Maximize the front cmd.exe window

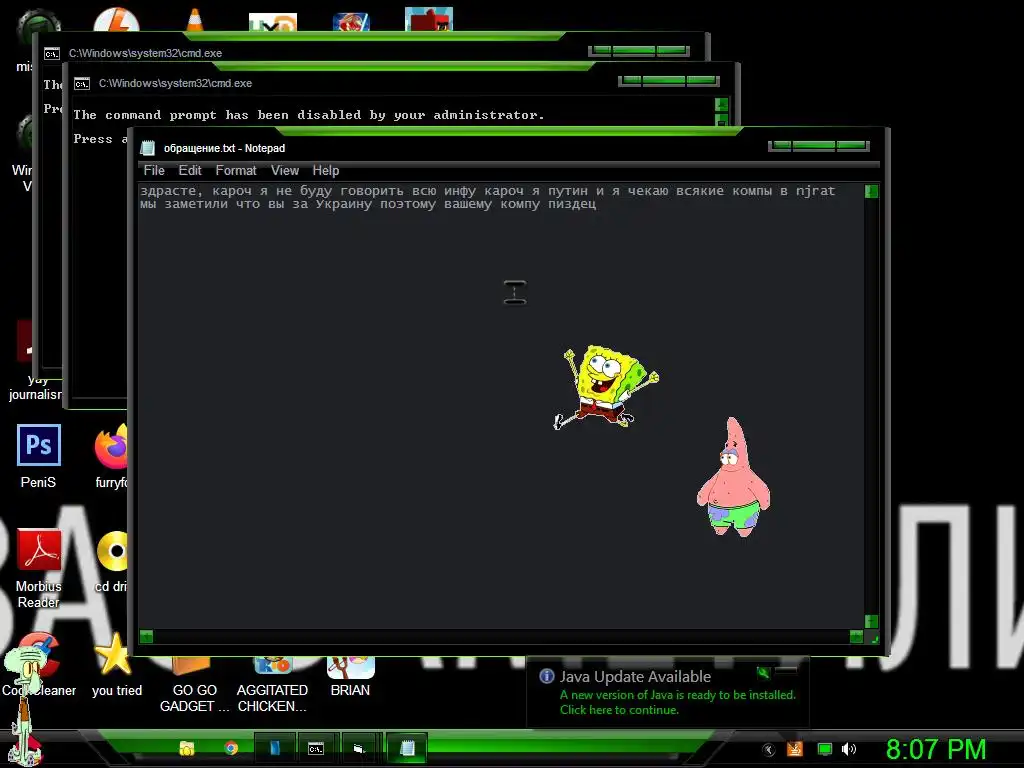click(x=664, y=81)
